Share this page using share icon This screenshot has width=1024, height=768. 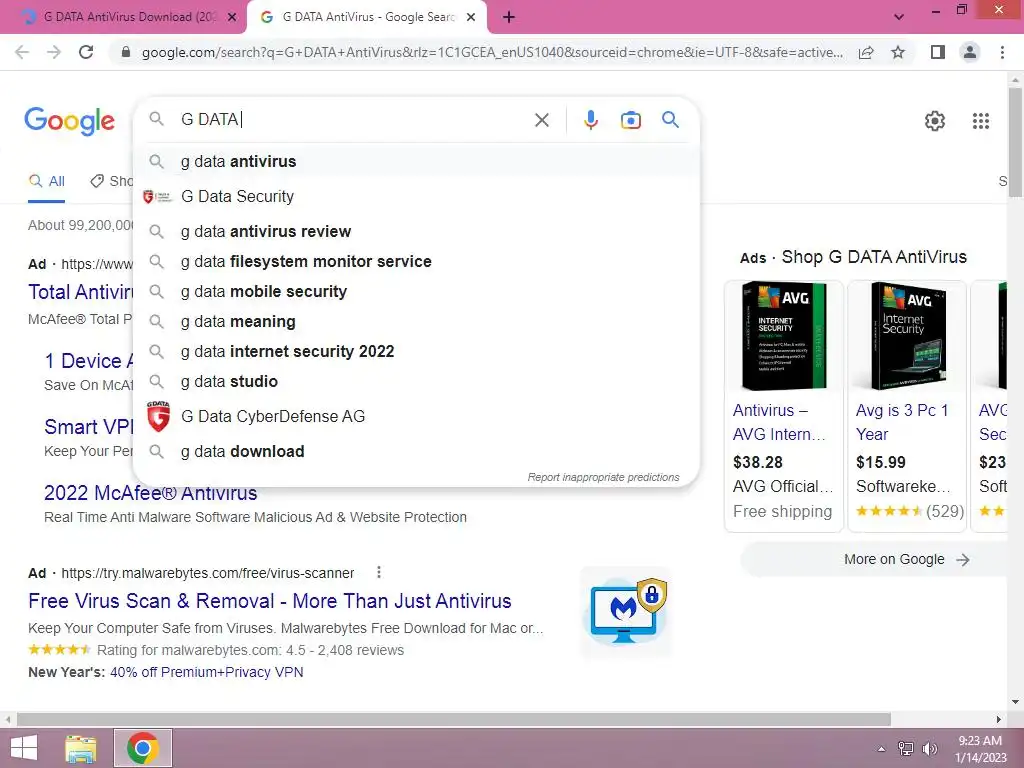click(866, 52)
